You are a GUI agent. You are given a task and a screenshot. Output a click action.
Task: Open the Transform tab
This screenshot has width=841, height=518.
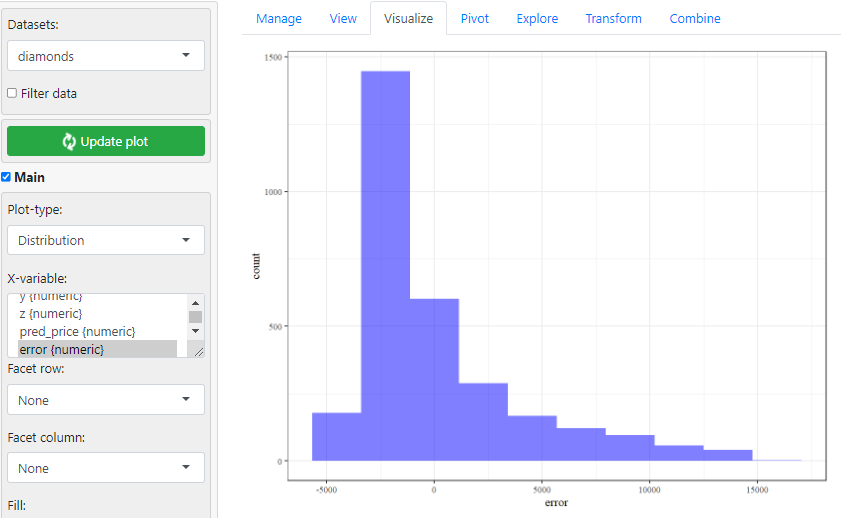click(x=613, y=18)
